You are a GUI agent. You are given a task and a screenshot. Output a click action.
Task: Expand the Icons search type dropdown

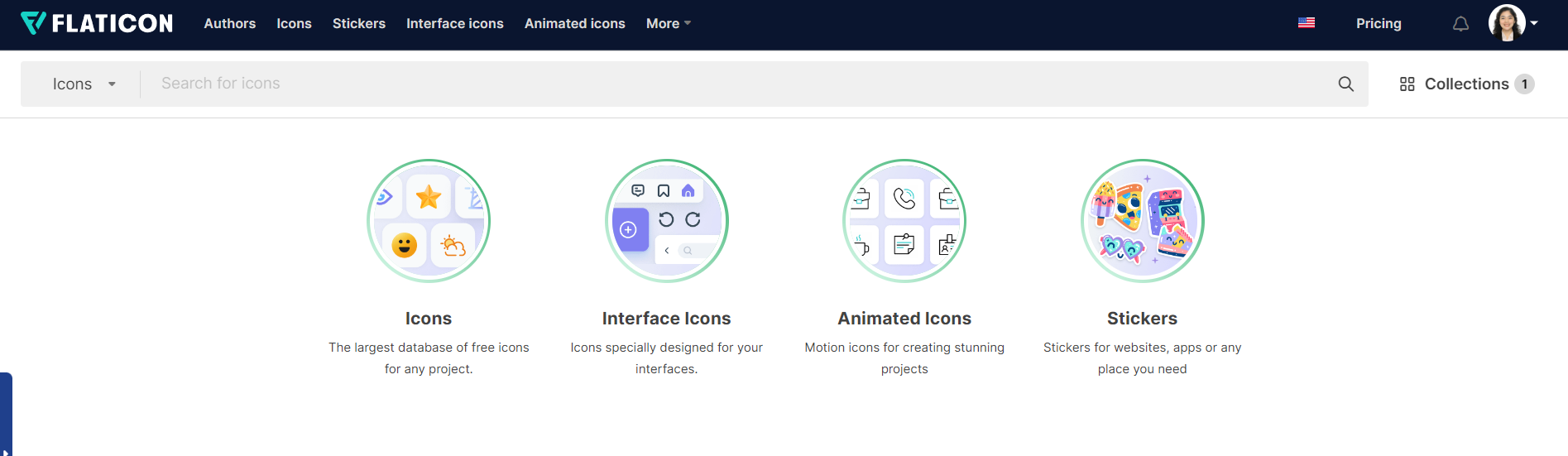pos(84,84)
